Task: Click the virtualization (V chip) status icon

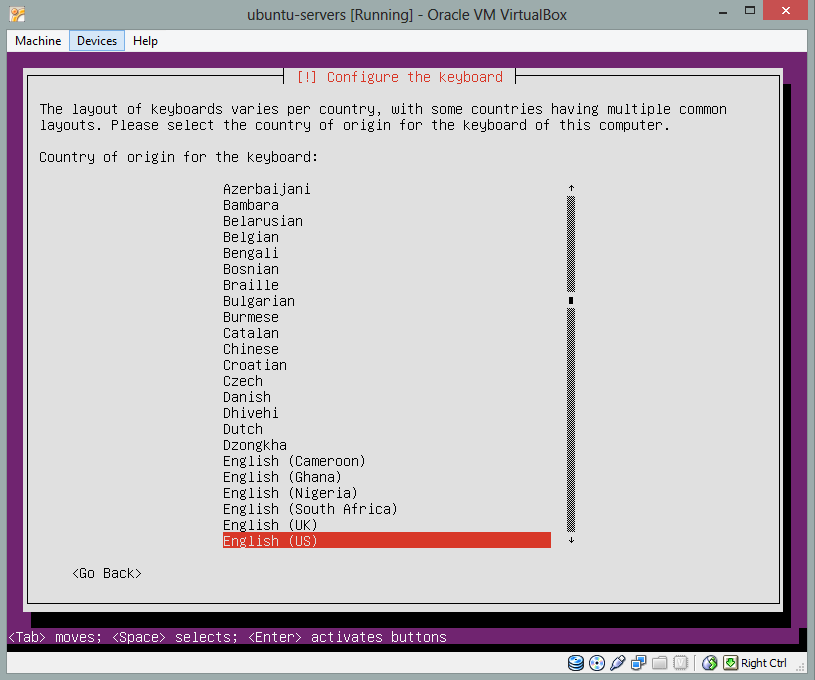Action: pos(680,663)
